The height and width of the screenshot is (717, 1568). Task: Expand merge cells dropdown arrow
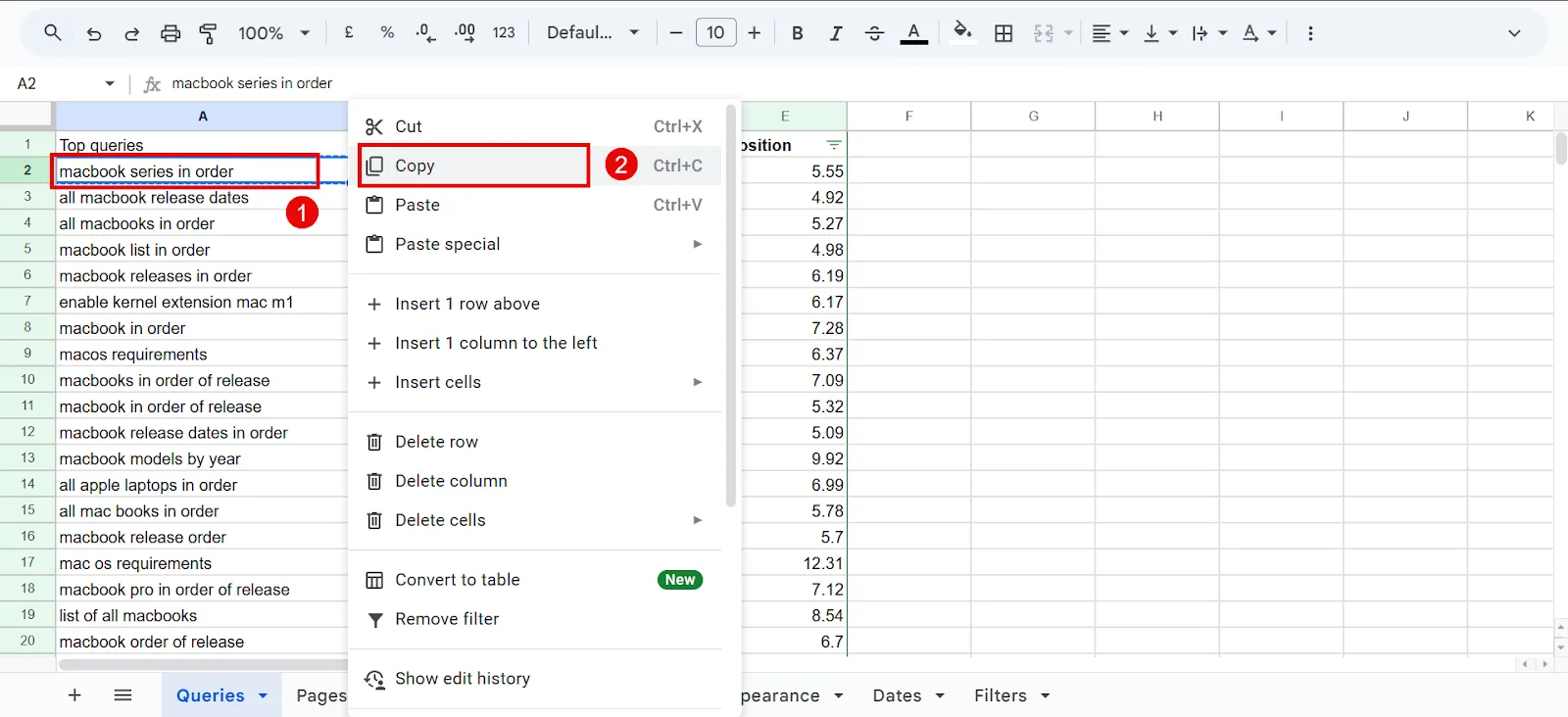click(x=1068, y=33)
